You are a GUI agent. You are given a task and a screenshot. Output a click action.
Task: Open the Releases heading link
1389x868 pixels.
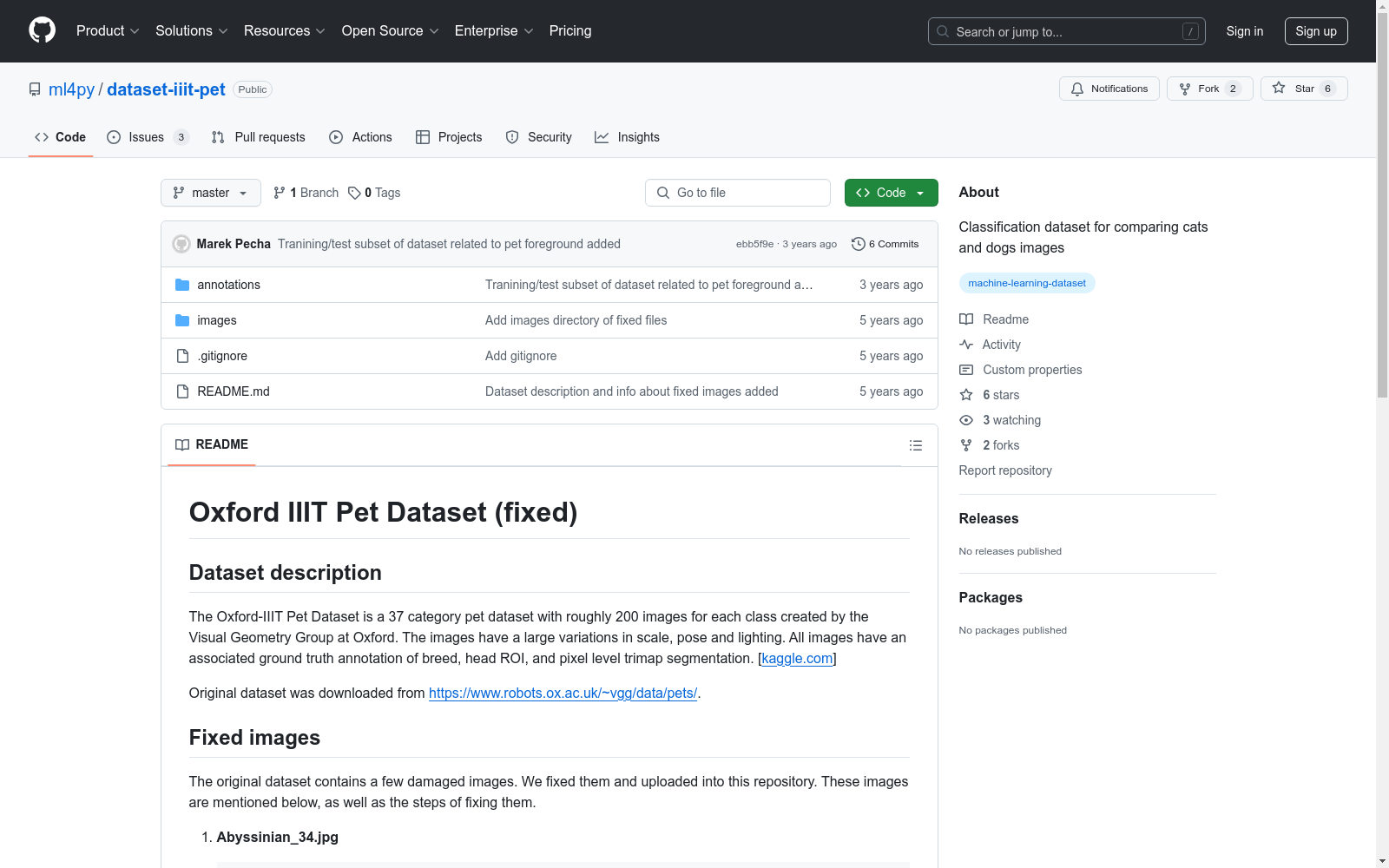click(x=989, y=518)
